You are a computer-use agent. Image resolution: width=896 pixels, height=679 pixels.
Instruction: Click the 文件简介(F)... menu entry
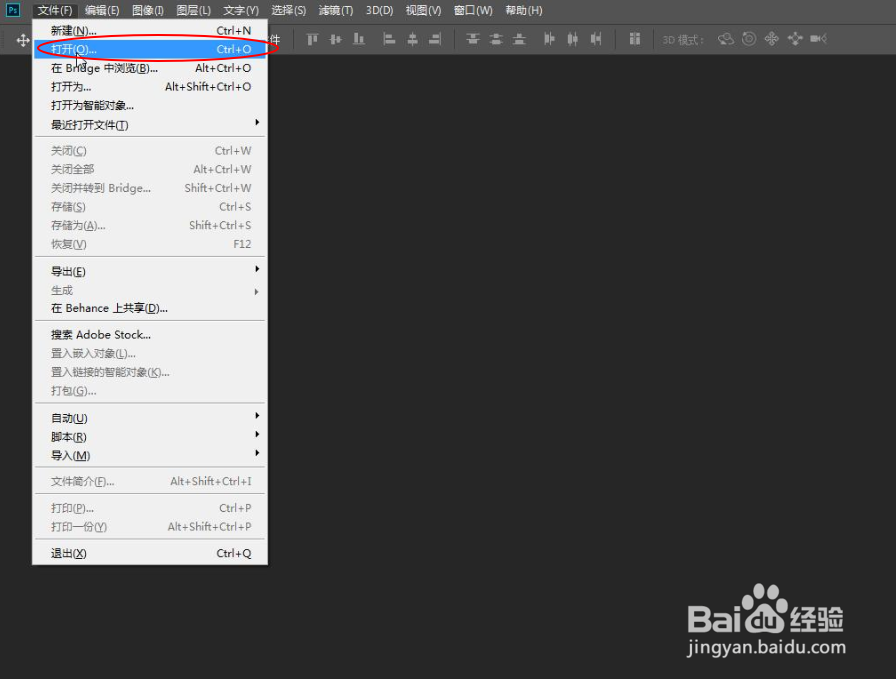click(150, 481)
